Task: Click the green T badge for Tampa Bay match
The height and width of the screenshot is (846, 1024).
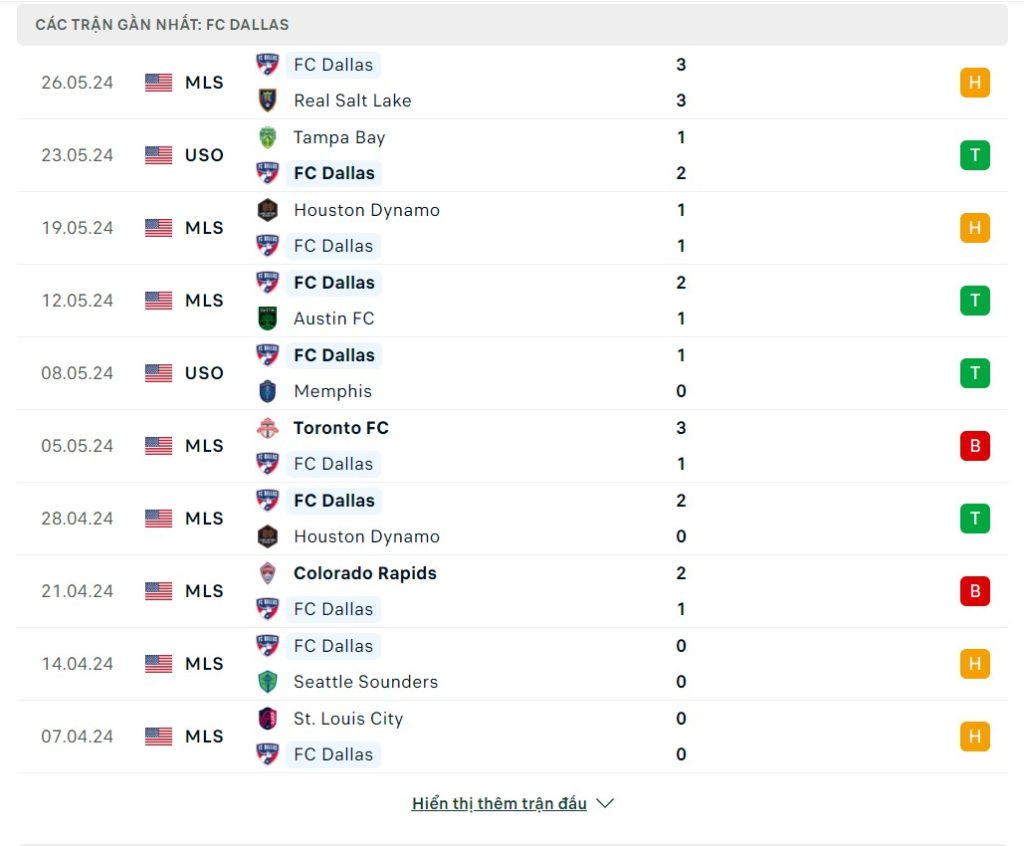Action: click(974, 155)
